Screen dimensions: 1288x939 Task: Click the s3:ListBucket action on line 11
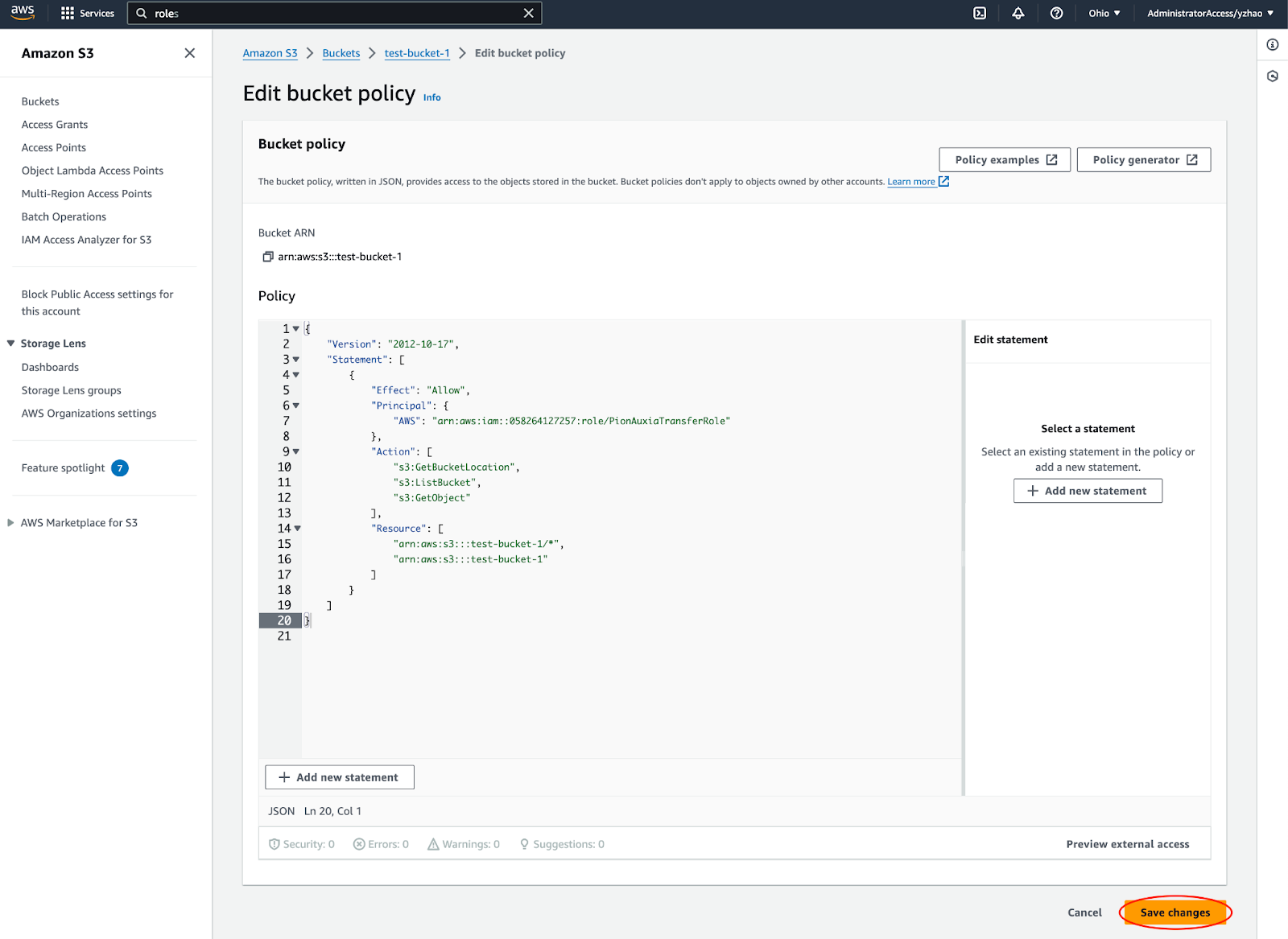436,483
